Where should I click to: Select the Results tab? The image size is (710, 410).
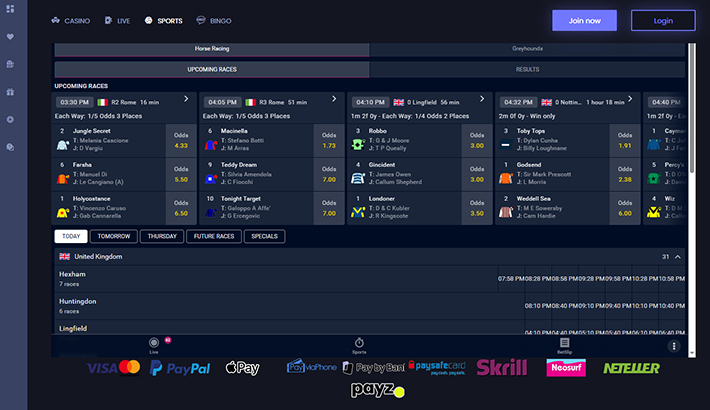(x=528, y=70)
